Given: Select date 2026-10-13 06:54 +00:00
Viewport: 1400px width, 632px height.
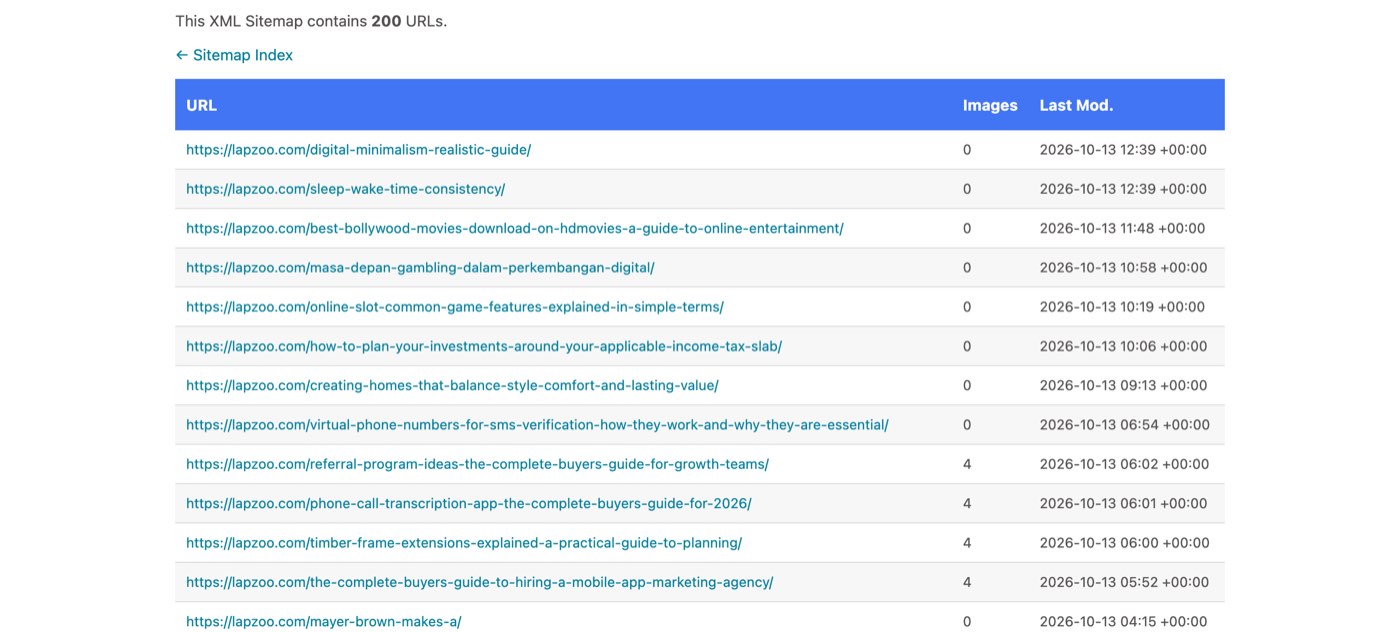Looking at the screenshot, I should [1125, 425].
